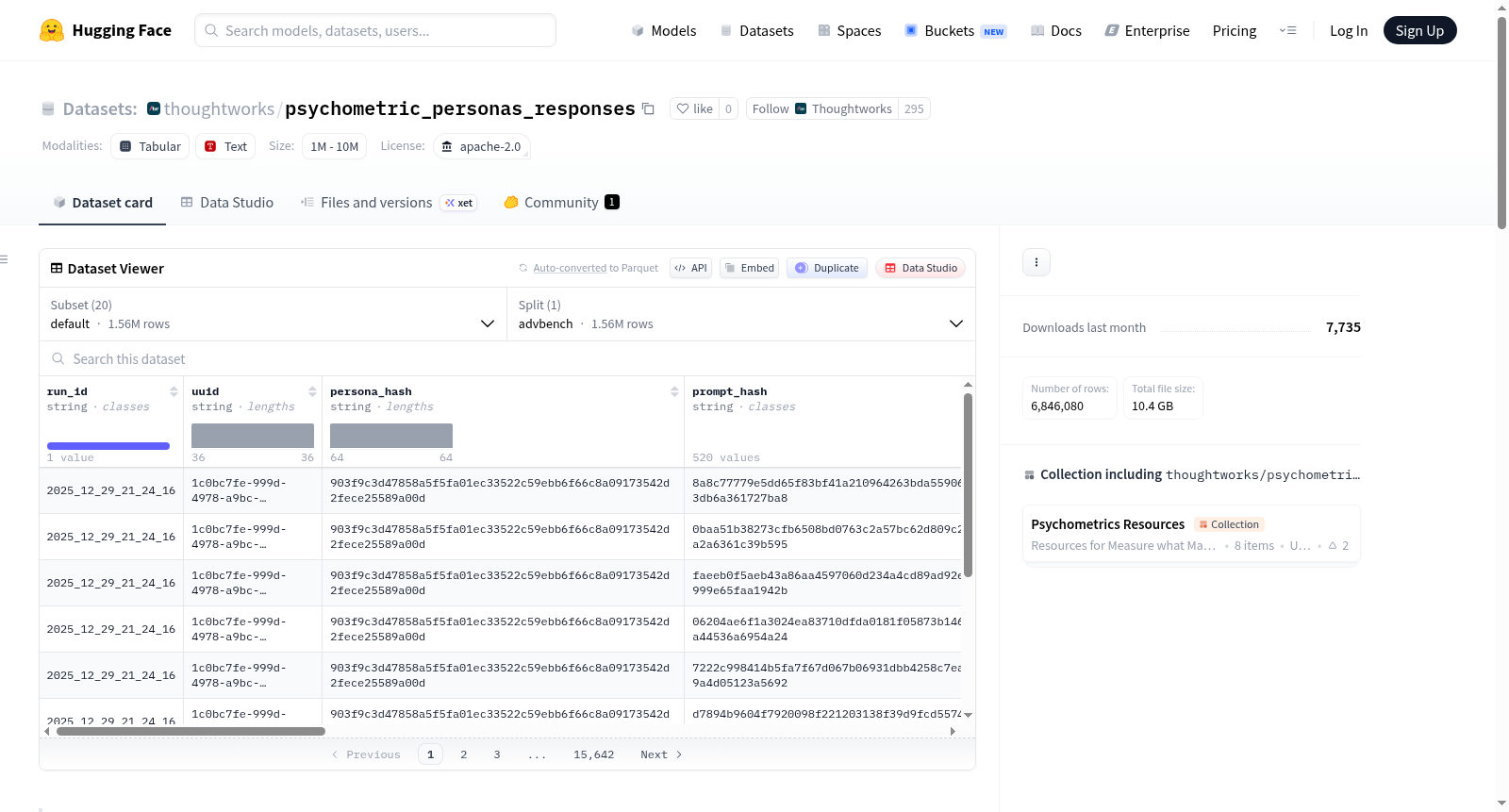Focus the Search this dataset field
This screenshot has width=1509, height=812.
[x=507, y=358]
